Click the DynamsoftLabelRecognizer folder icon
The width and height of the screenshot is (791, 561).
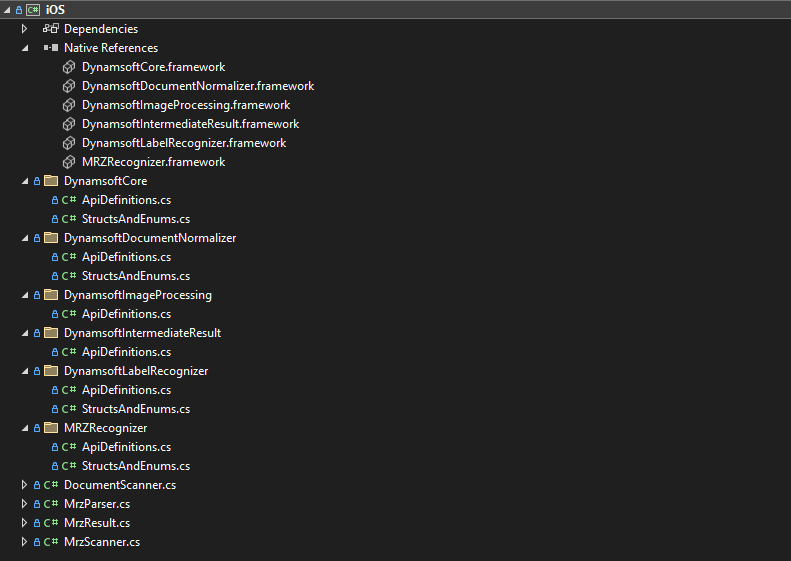51,371
